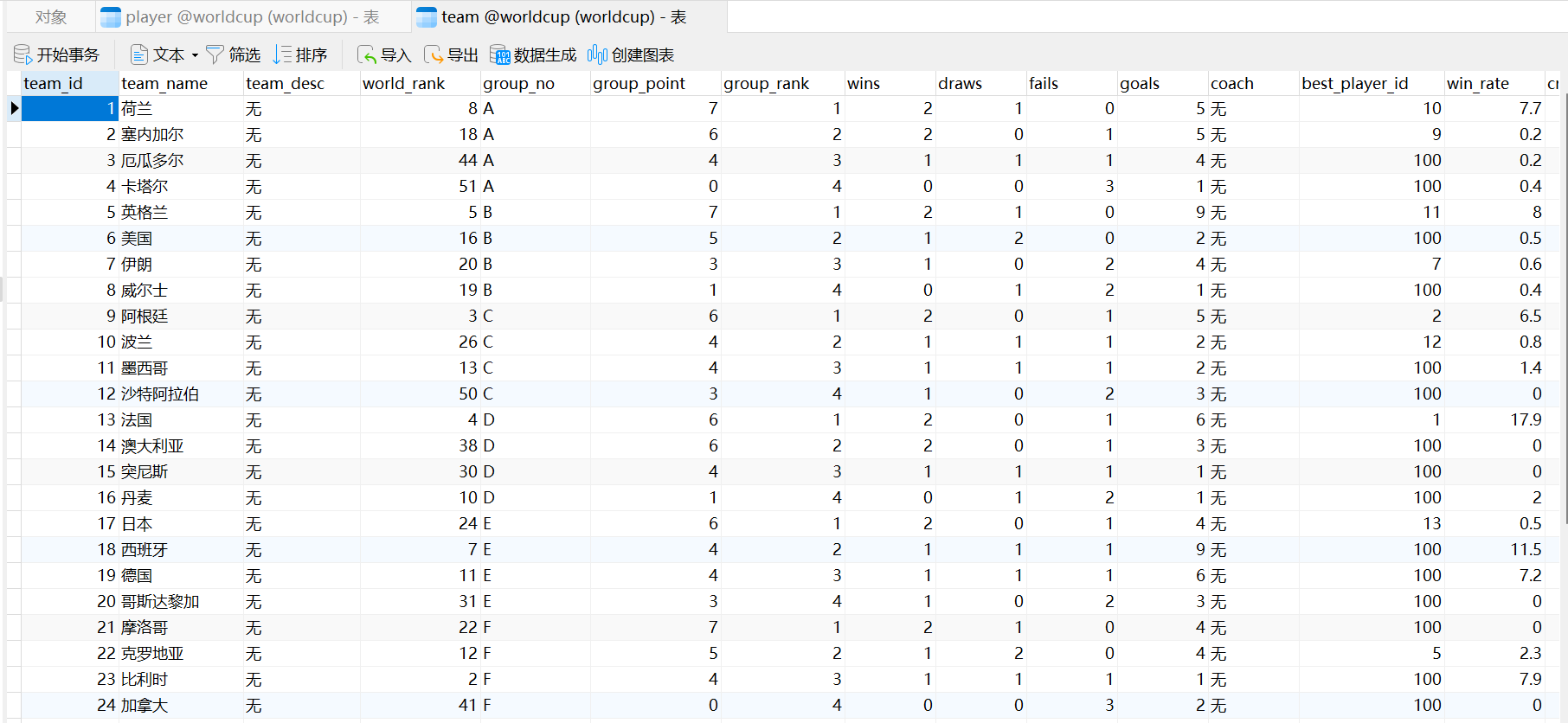Select the team name cell 比利时
1568x723 pixels.
coord(181,679)
